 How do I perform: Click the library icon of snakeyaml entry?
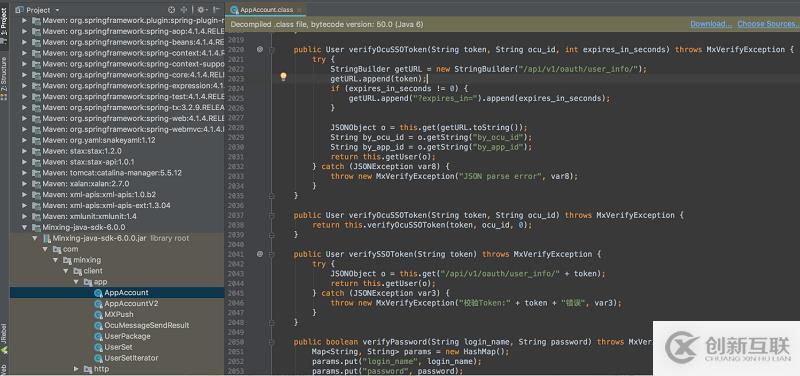[x=36, y=140]
